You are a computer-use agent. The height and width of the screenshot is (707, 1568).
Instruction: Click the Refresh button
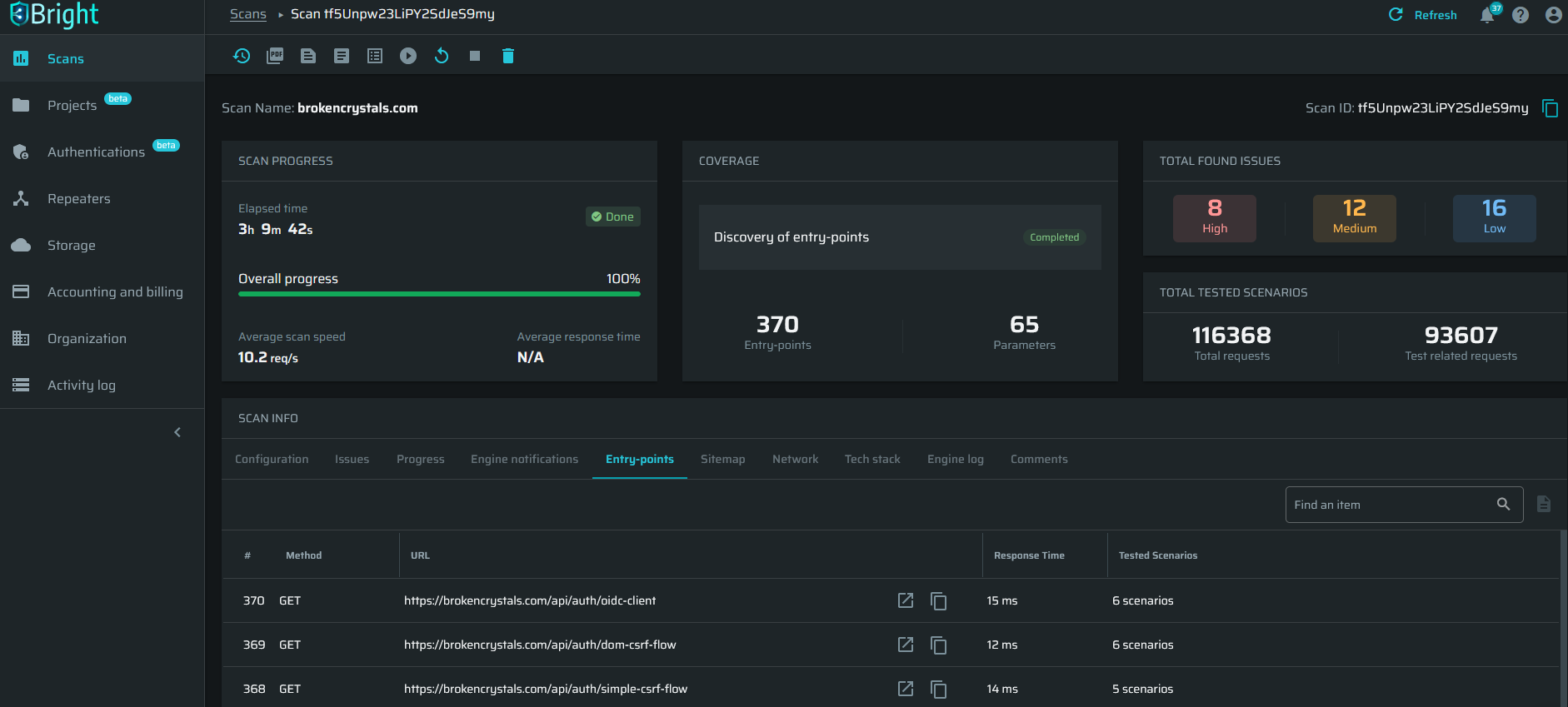[x=1423, y=15]
